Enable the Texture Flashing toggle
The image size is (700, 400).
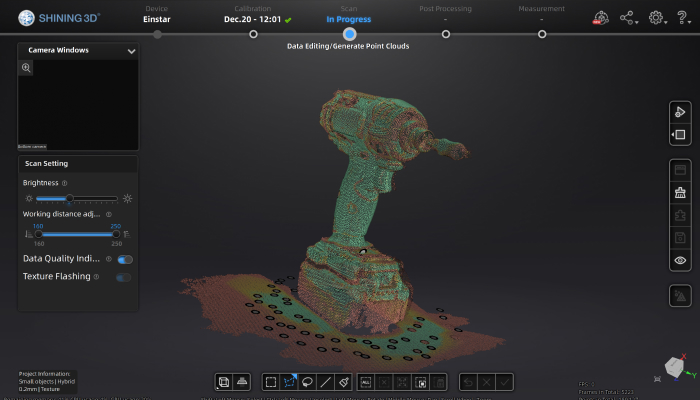coord(124,277)
